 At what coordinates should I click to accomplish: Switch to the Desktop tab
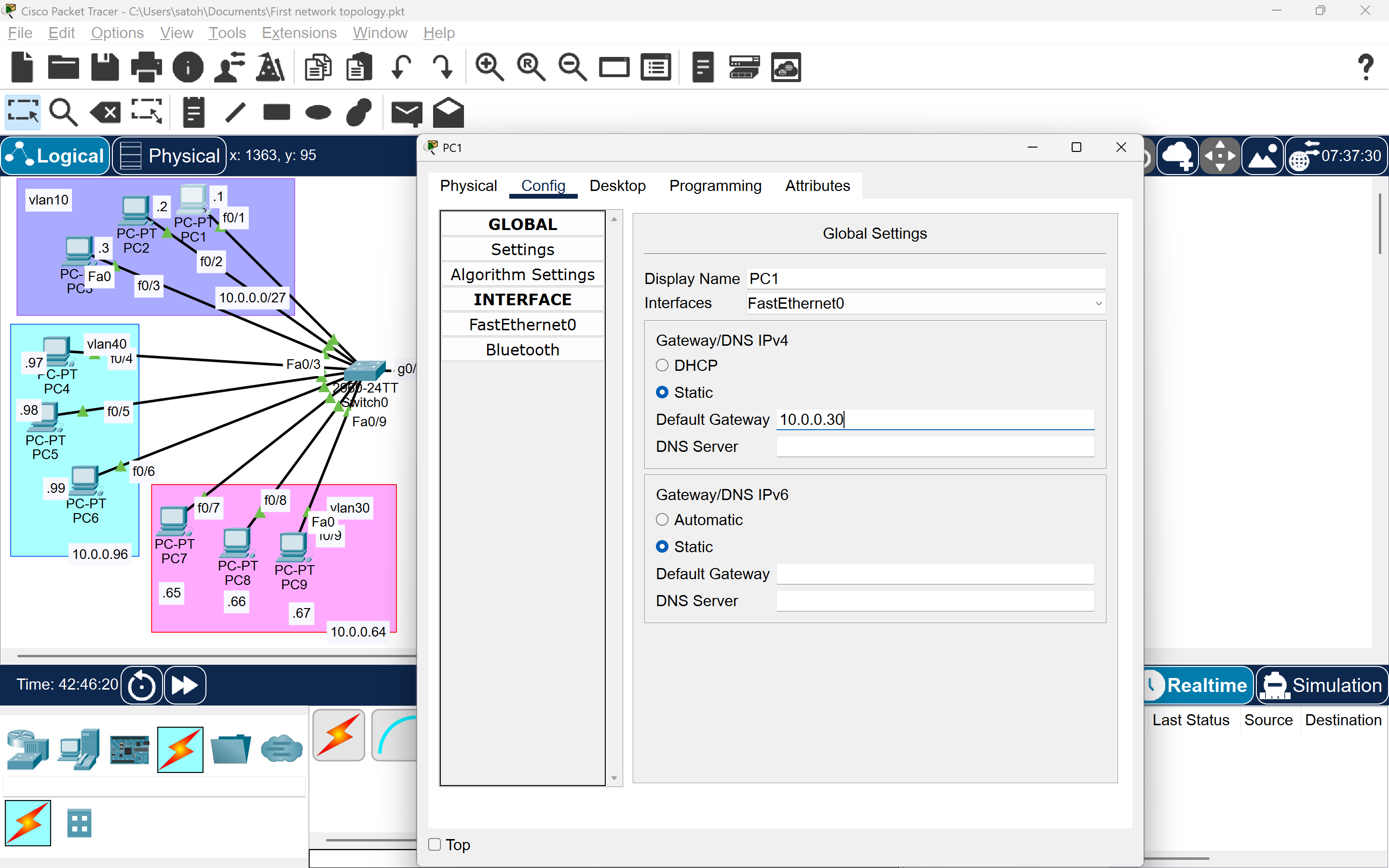618,186
